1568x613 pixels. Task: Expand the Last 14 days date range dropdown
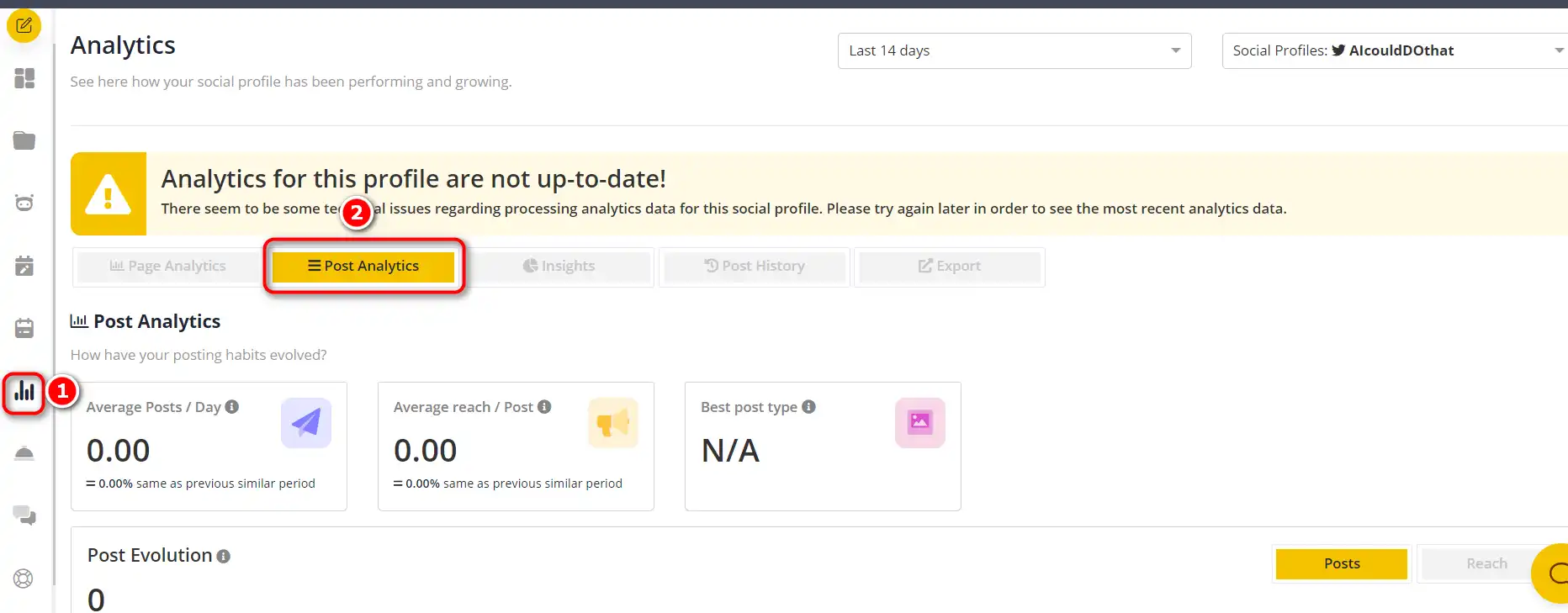[1014, 50]
